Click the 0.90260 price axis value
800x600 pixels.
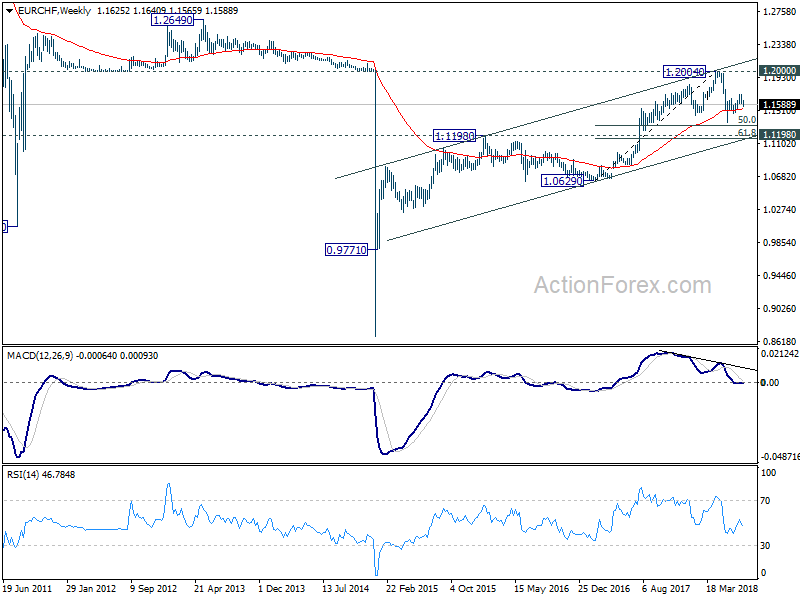pos(779,309)
